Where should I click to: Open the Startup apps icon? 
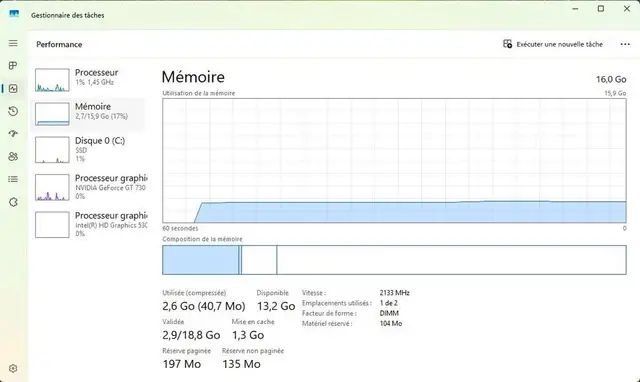[13, 133]
